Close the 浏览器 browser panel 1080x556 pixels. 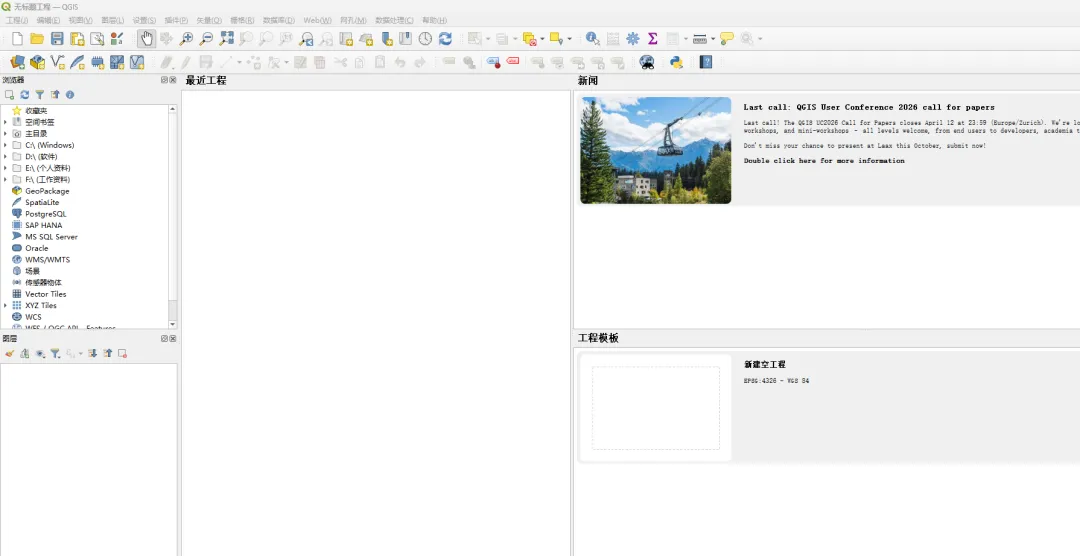pyautogui.click(x=173, y=80)
